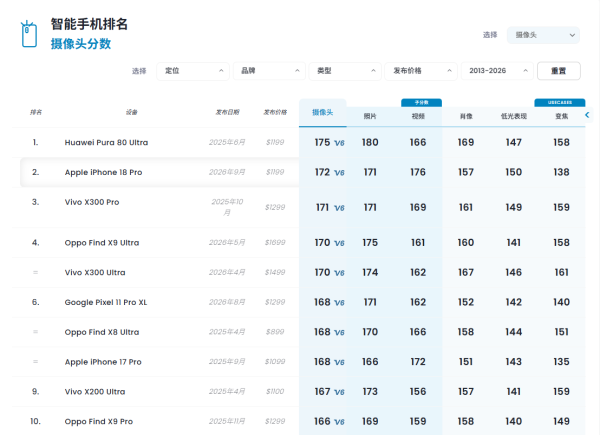
Task: Click rank number 10. in Oppo Find X9 Pro row
Action: click(x=35, y=422)
